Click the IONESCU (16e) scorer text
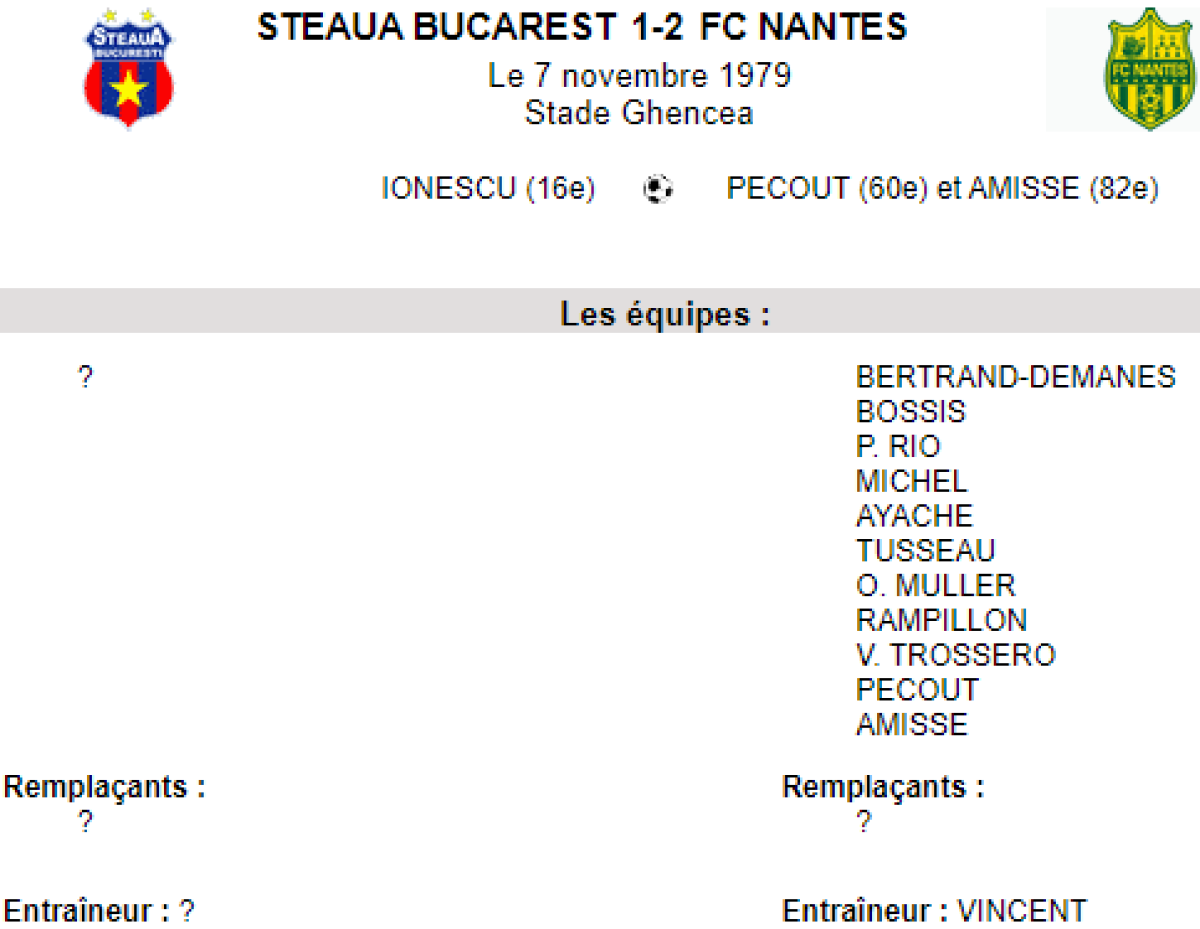 click(x=488, y=189)
